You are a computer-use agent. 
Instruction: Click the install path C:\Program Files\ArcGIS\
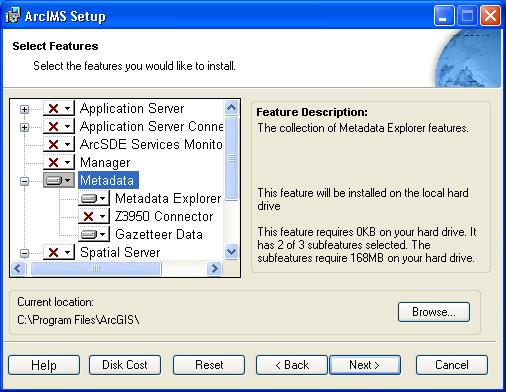tap(78, 320)
